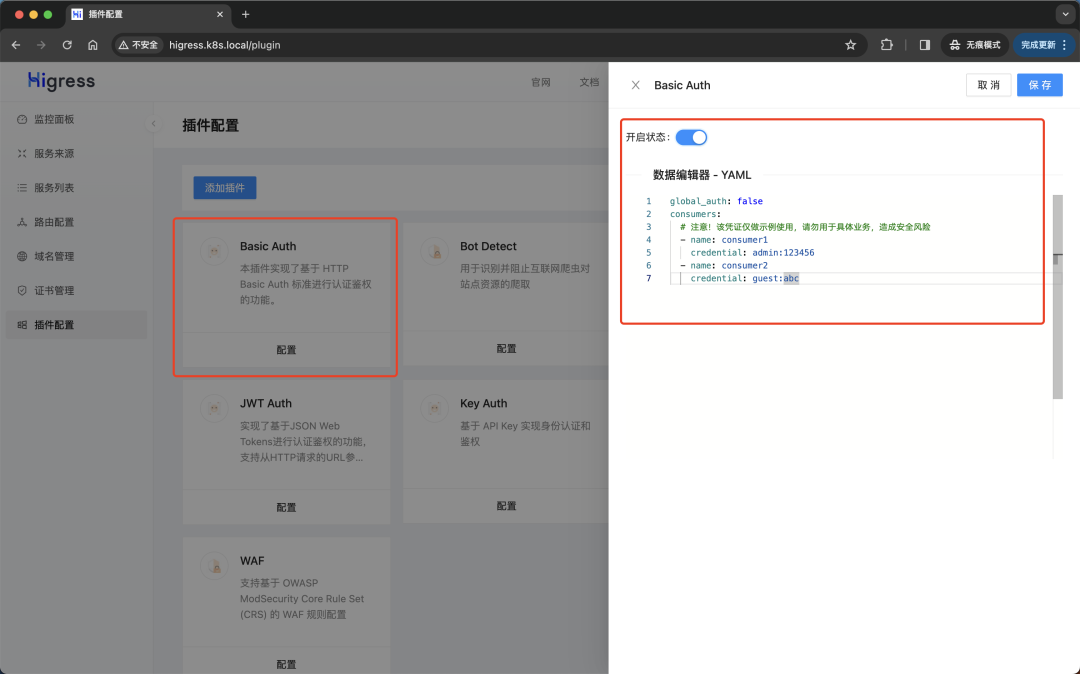Collapse the sidebar with the chevron
1080x674 pixels.
tap(154, 124)
